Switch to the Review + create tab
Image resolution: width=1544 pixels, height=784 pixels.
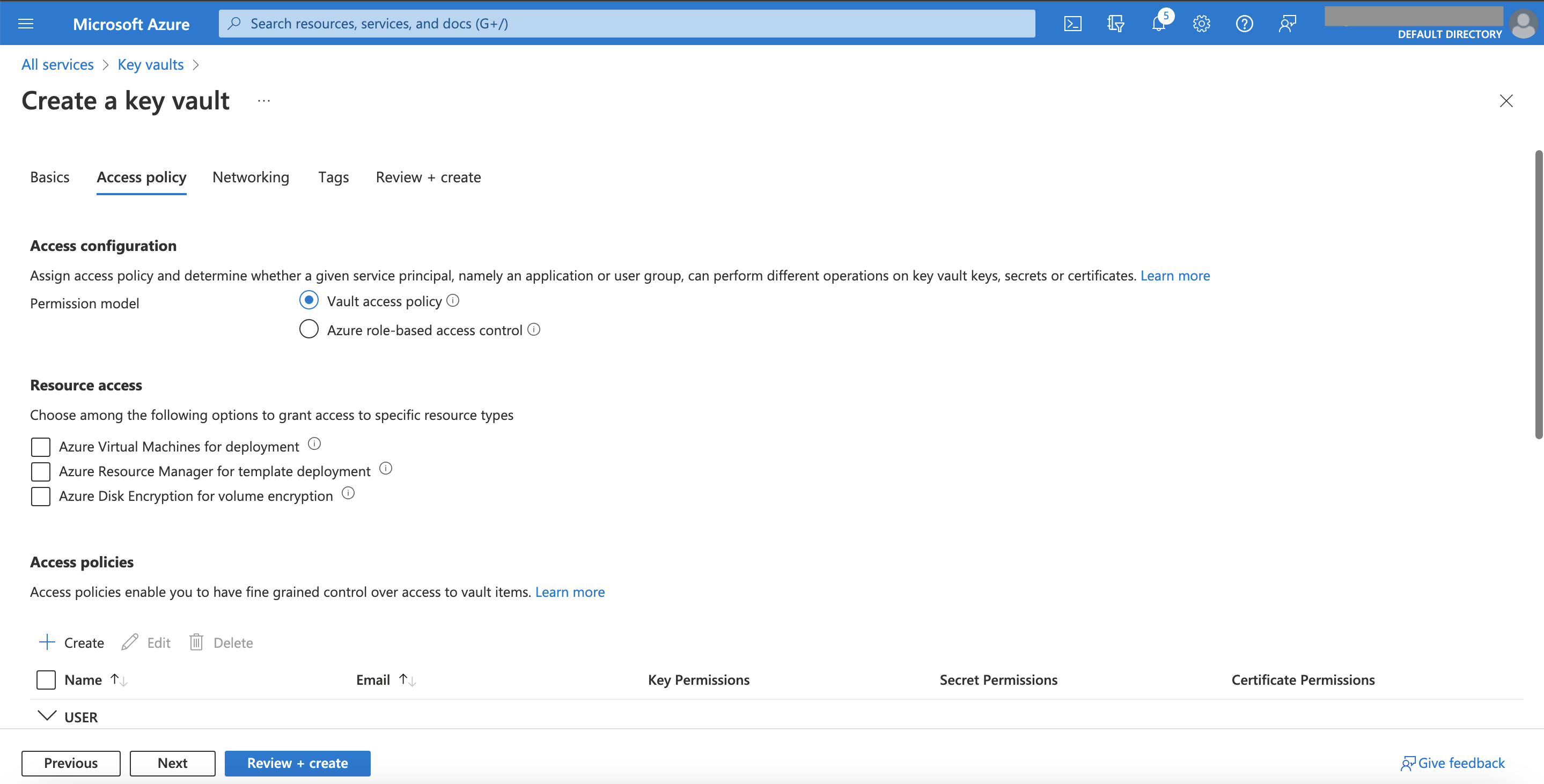pyautogui.click(x=428, y=177)
